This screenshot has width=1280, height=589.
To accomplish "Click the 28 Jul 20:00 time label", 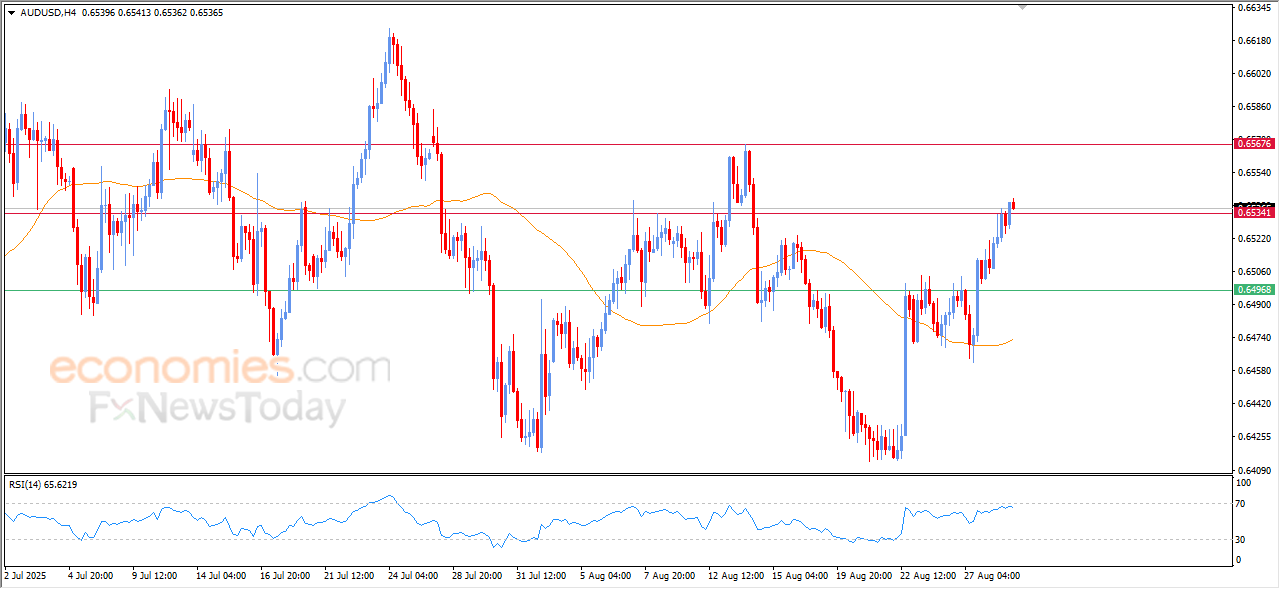I will (x=476, y=576).
